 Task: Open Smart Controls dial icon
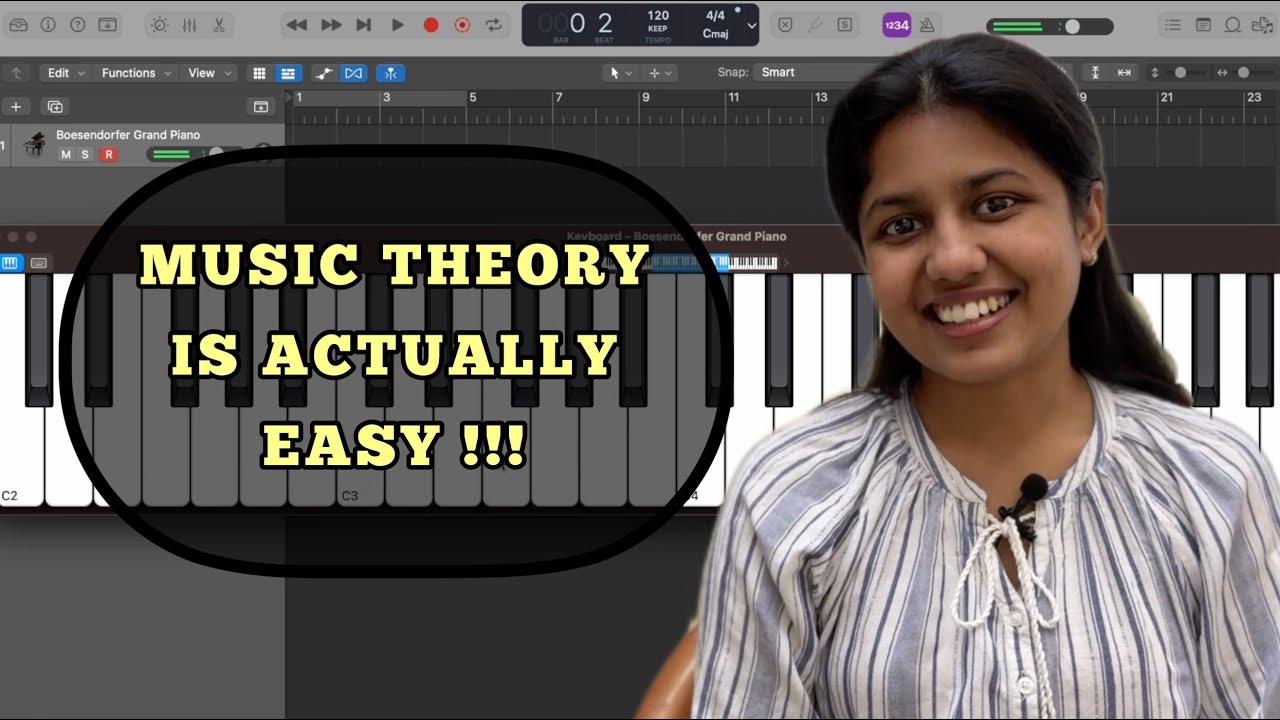tap(160, 25)
